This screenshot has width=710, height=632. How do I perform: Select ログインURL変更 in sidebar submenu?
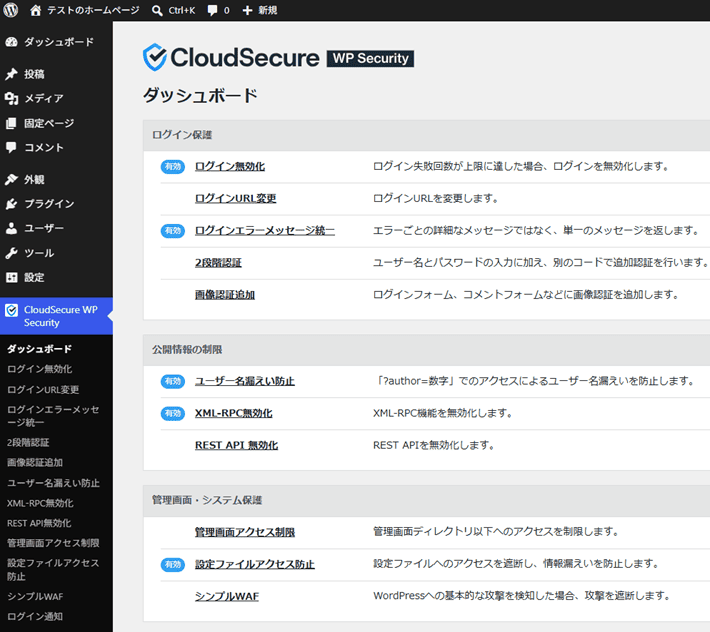point(43,389)
